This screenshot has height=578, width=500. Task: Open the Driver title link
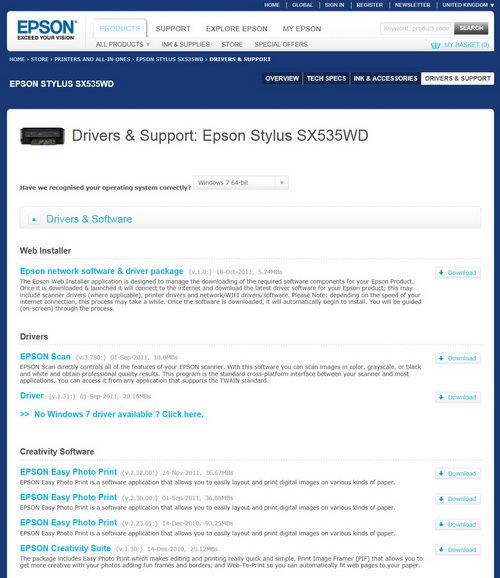click(32, 396)
